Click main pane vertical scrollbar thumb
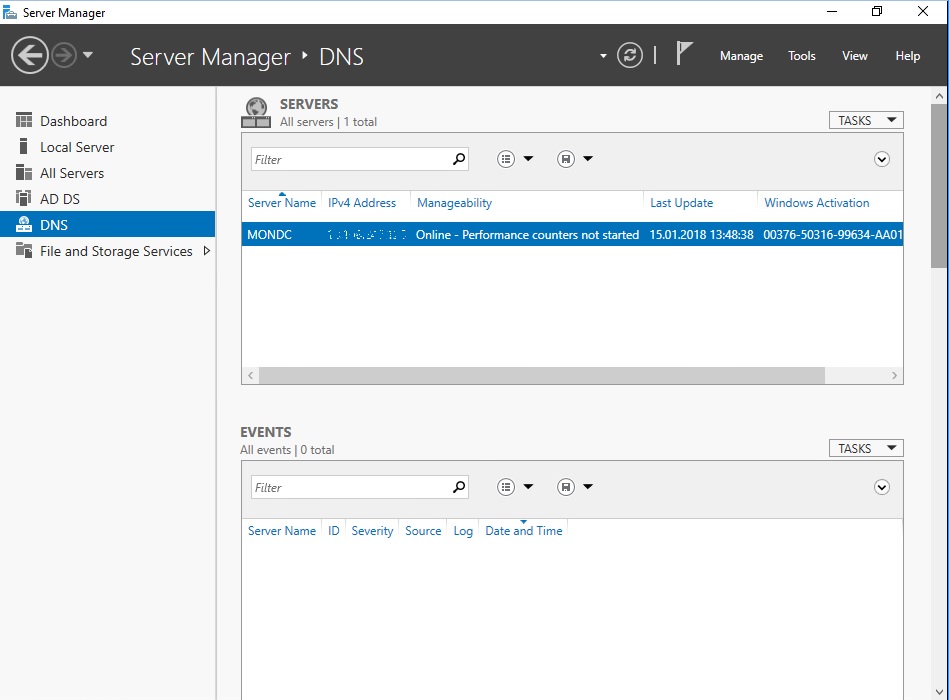The height and width of the screenshot is (700, 949). (x=939, y=186)
